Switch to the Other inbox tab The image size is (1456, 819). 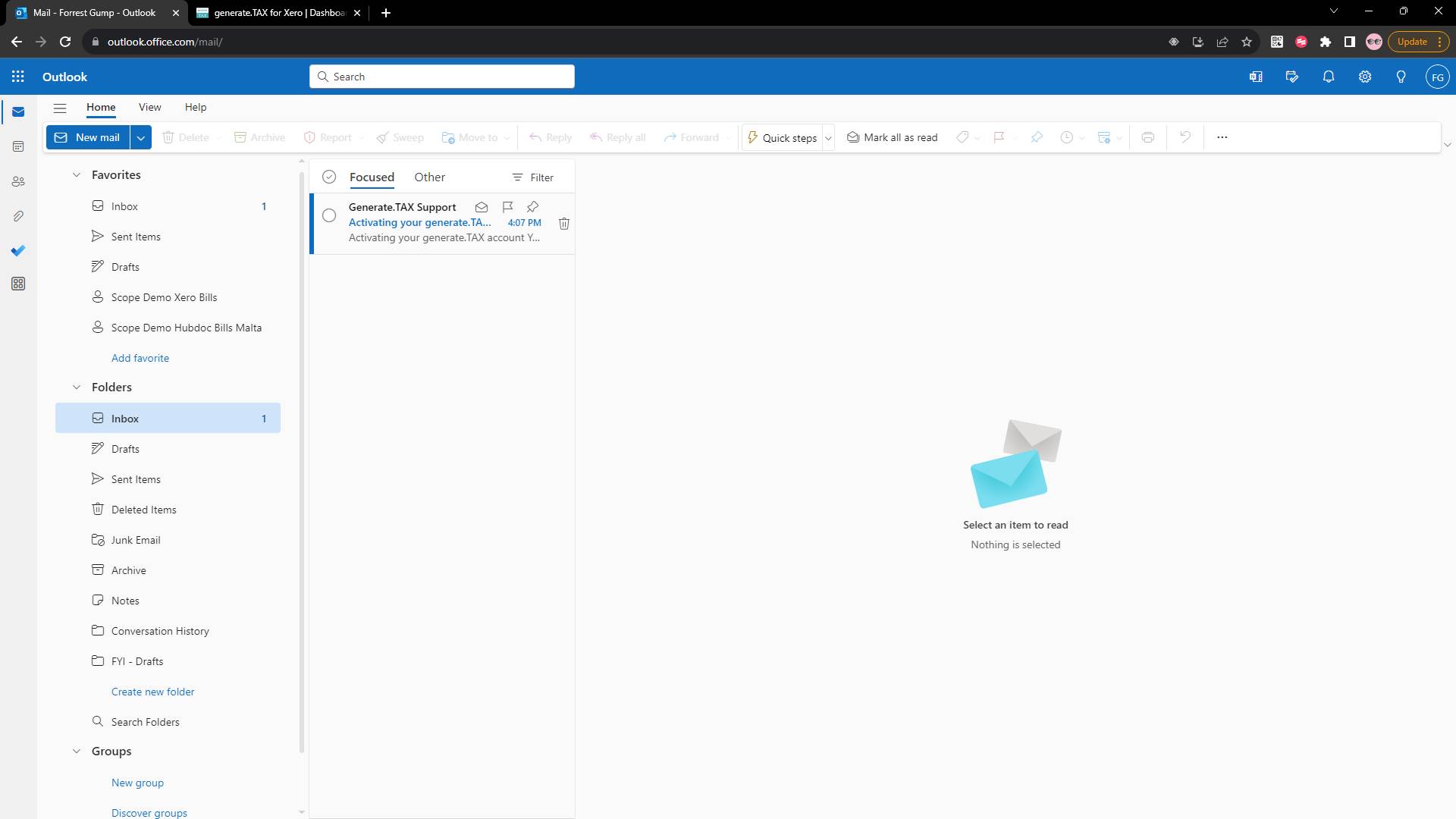click(x=429, y=177)
